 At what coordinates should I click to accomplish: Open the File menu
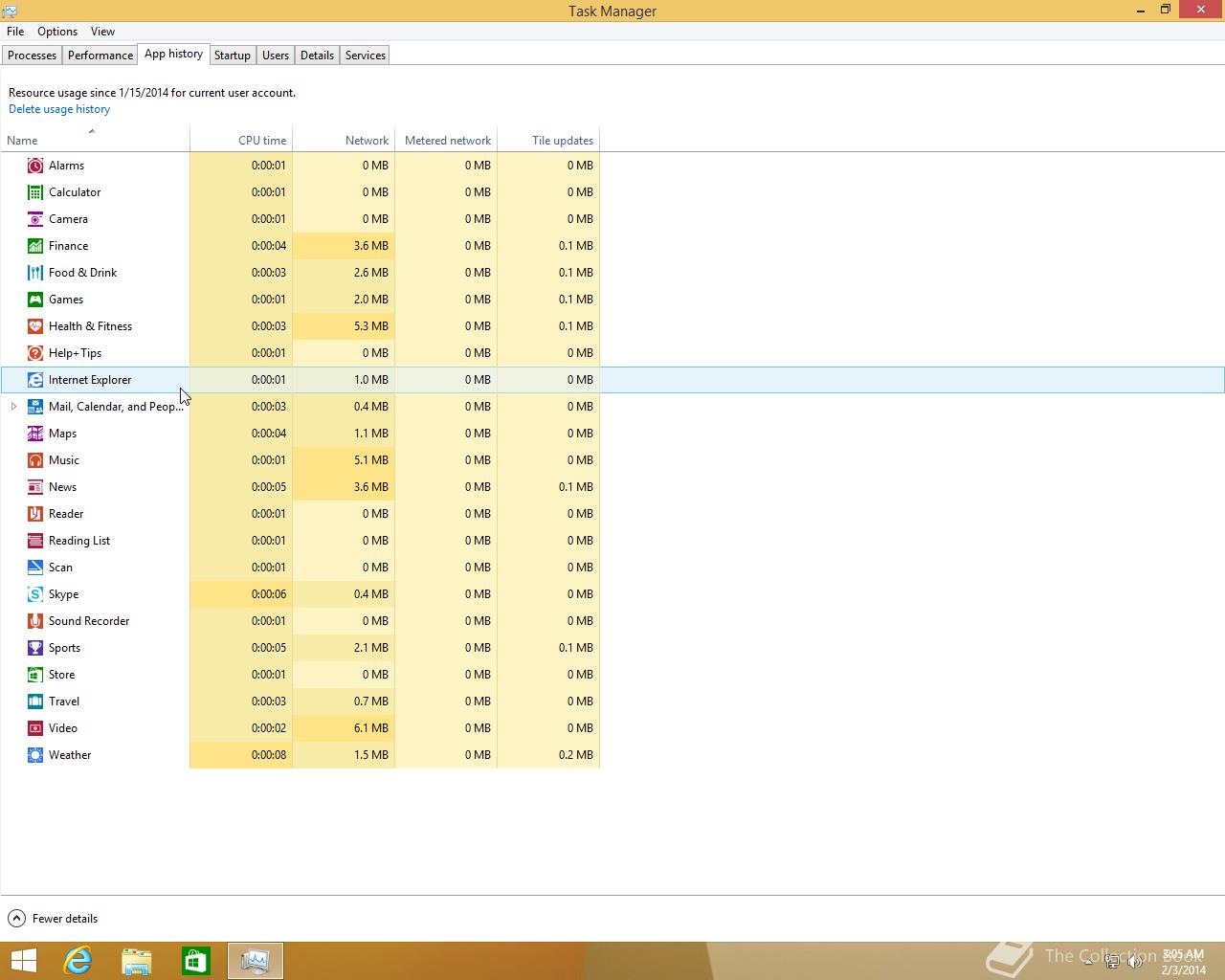pos(15,32)
